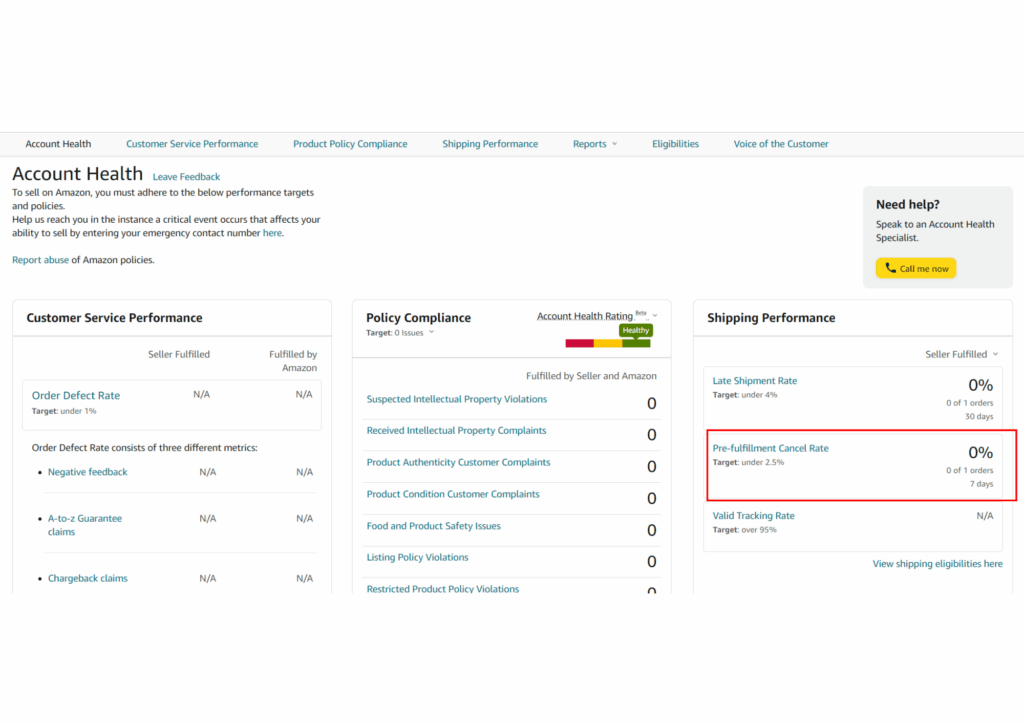Screen dimensions: 1024x724
Task: Open the Product Policy Compliance tab
Action: 350,144
